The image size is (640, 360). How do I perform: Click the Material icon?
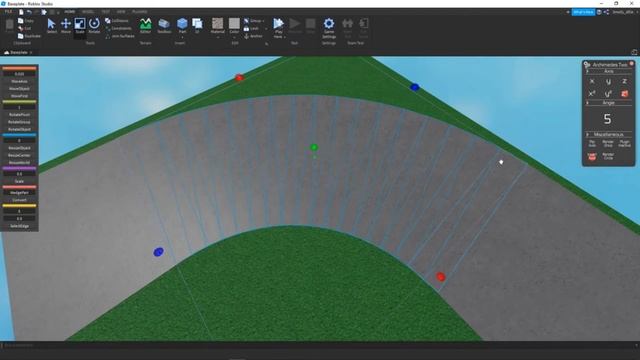pos(218,24)
